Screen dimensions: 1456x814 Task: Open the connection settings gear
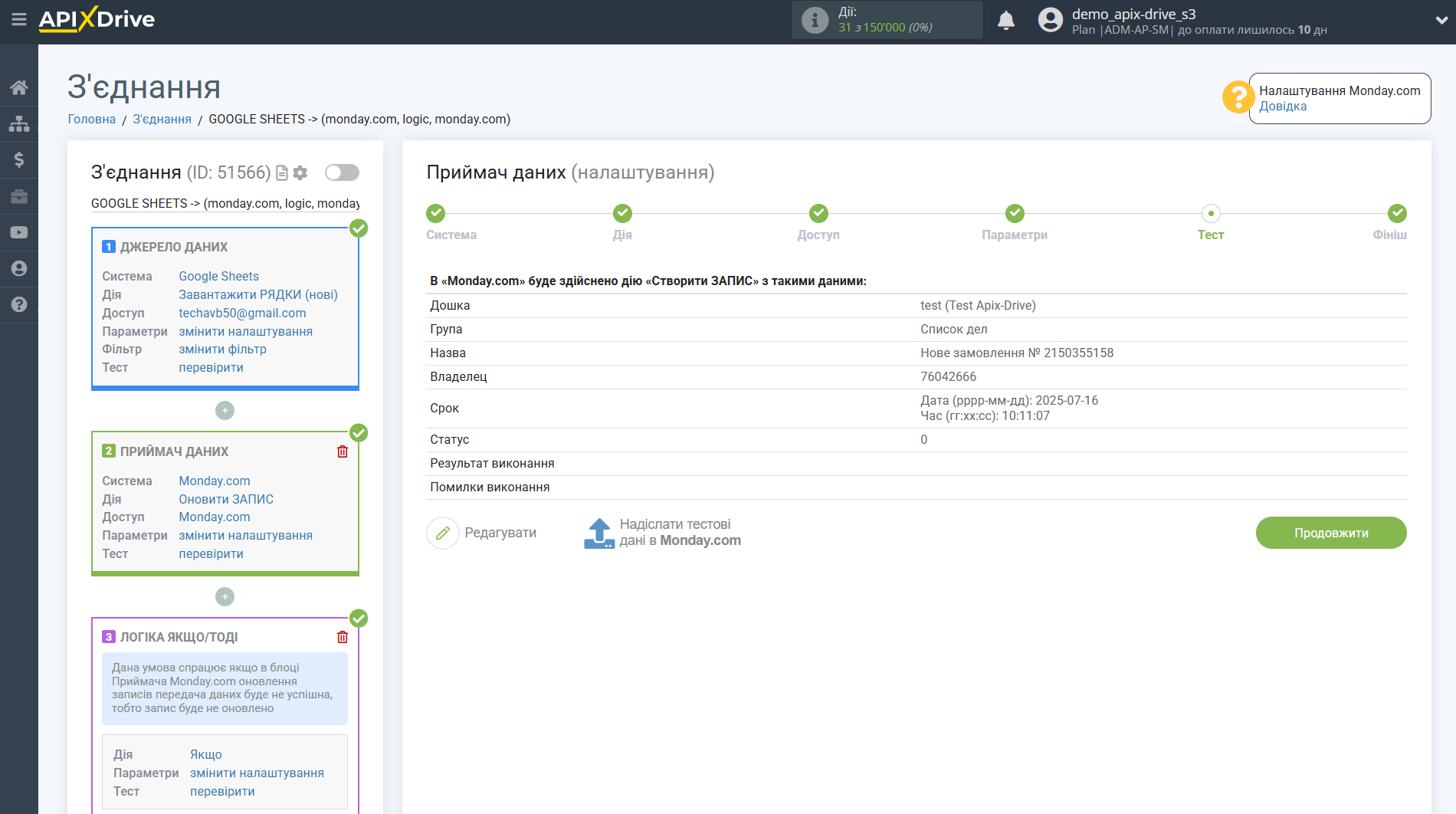click(x=300, y=173)
